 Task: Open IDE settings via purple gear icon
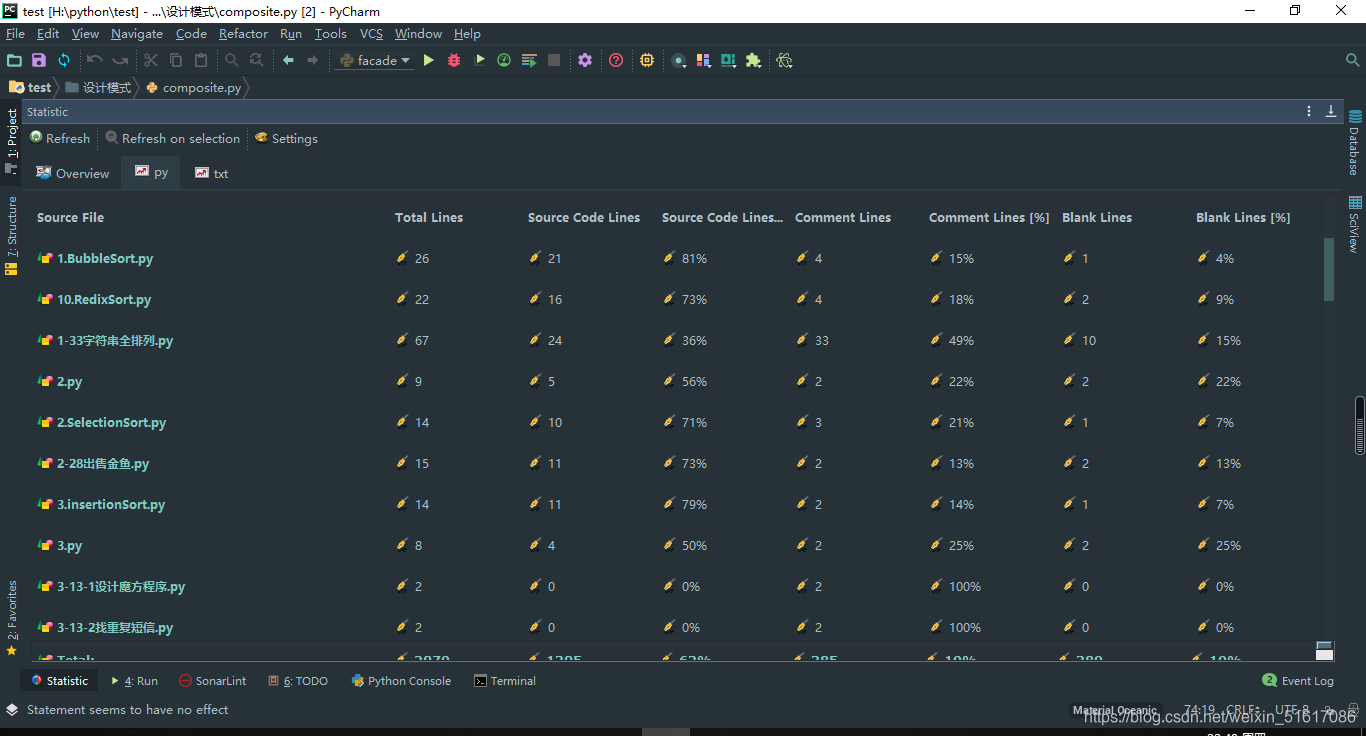(x=585, y=61)
